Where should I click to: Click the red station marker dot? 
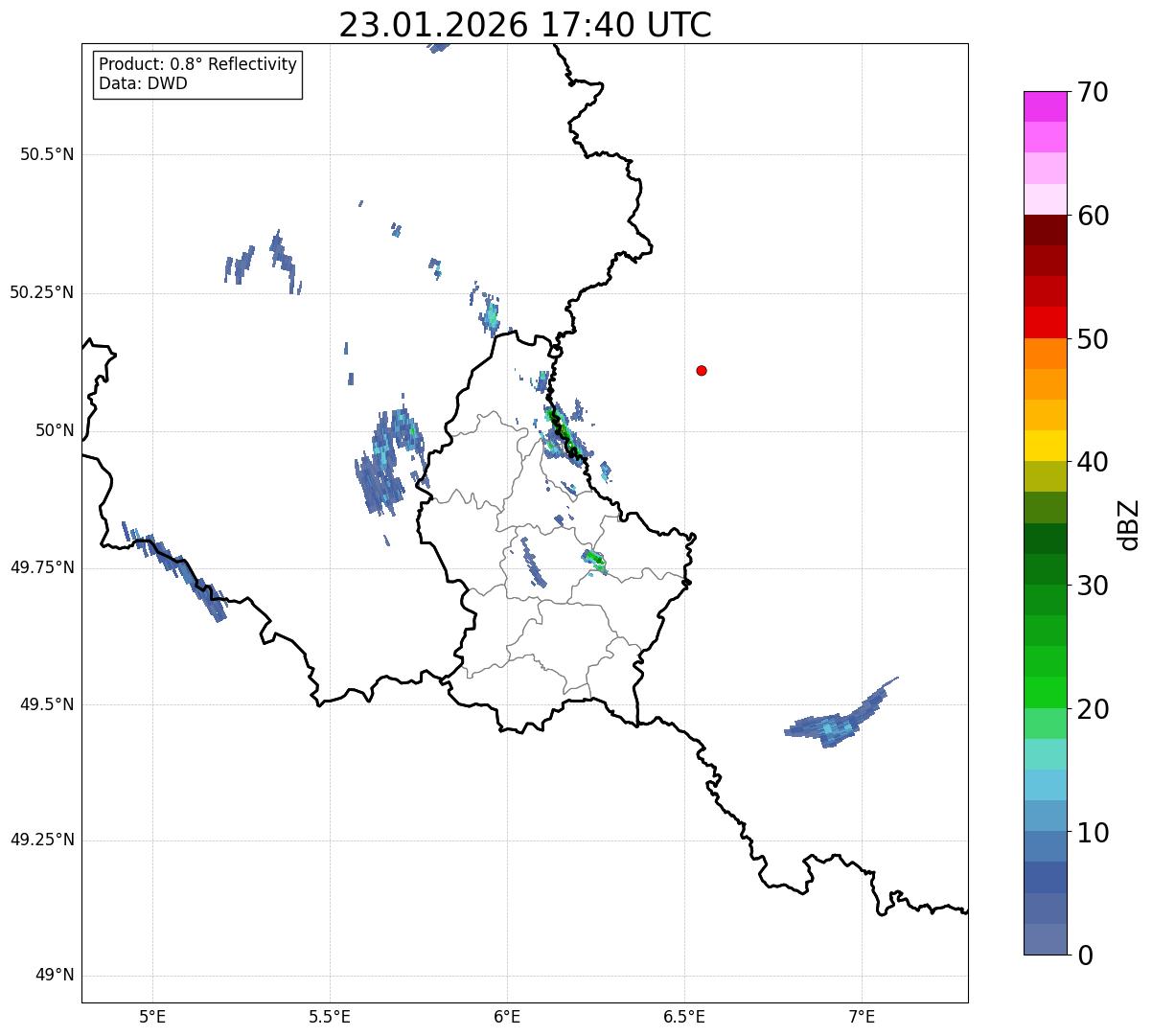tap(702, 370)
